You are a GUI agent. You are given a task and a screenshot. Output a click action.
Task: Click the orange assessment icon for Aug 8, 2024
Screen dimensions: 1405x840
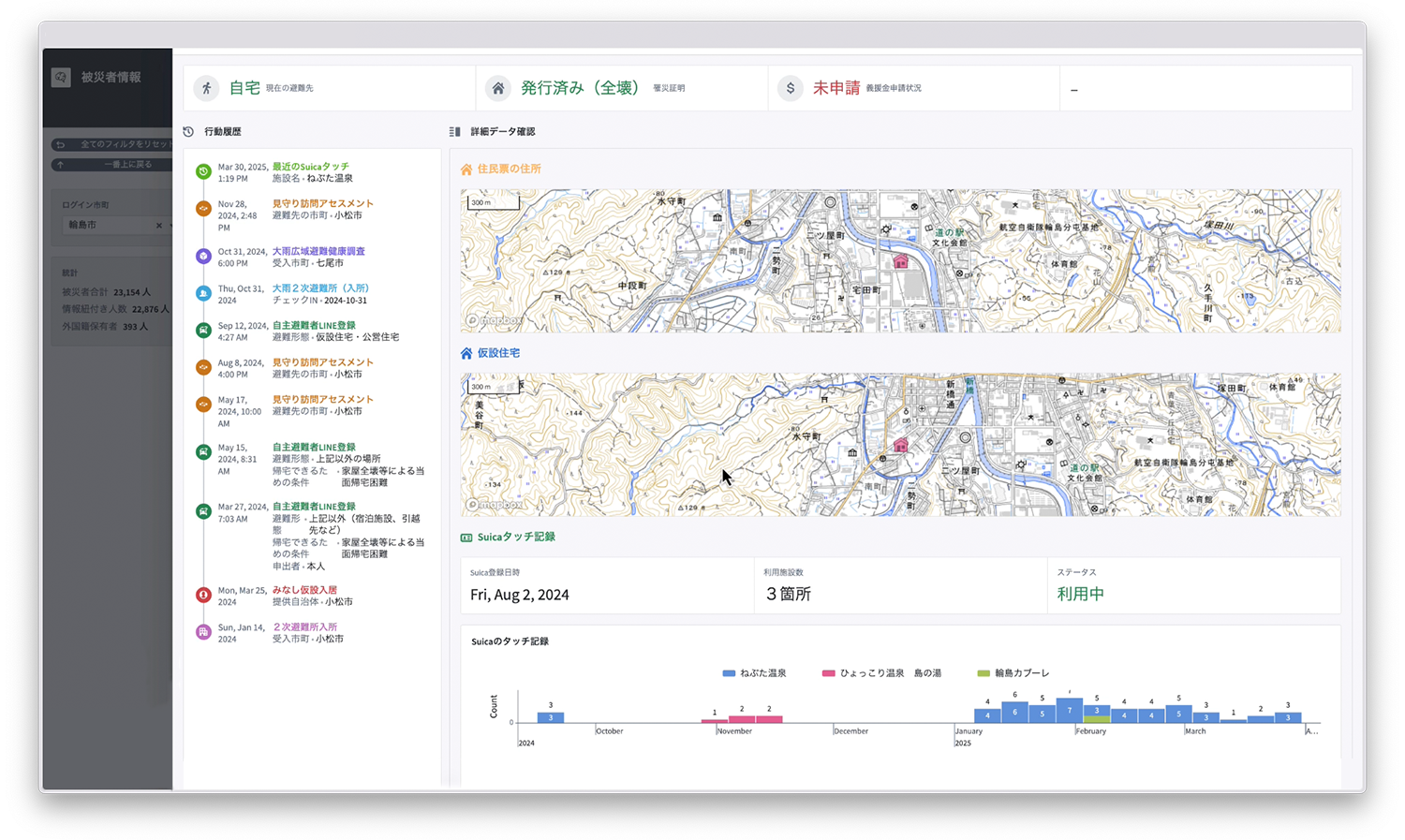click(x=203, y=367)
